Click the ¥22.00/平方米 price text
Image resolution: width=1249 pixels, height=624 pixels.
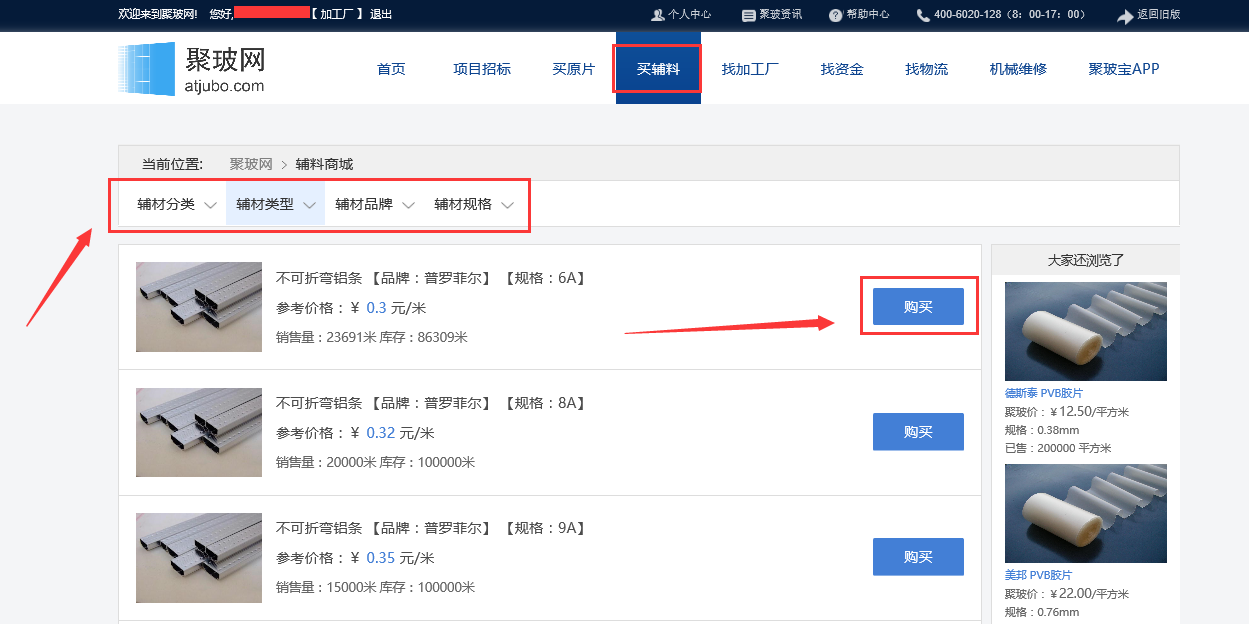click(x=1090, y=594)
